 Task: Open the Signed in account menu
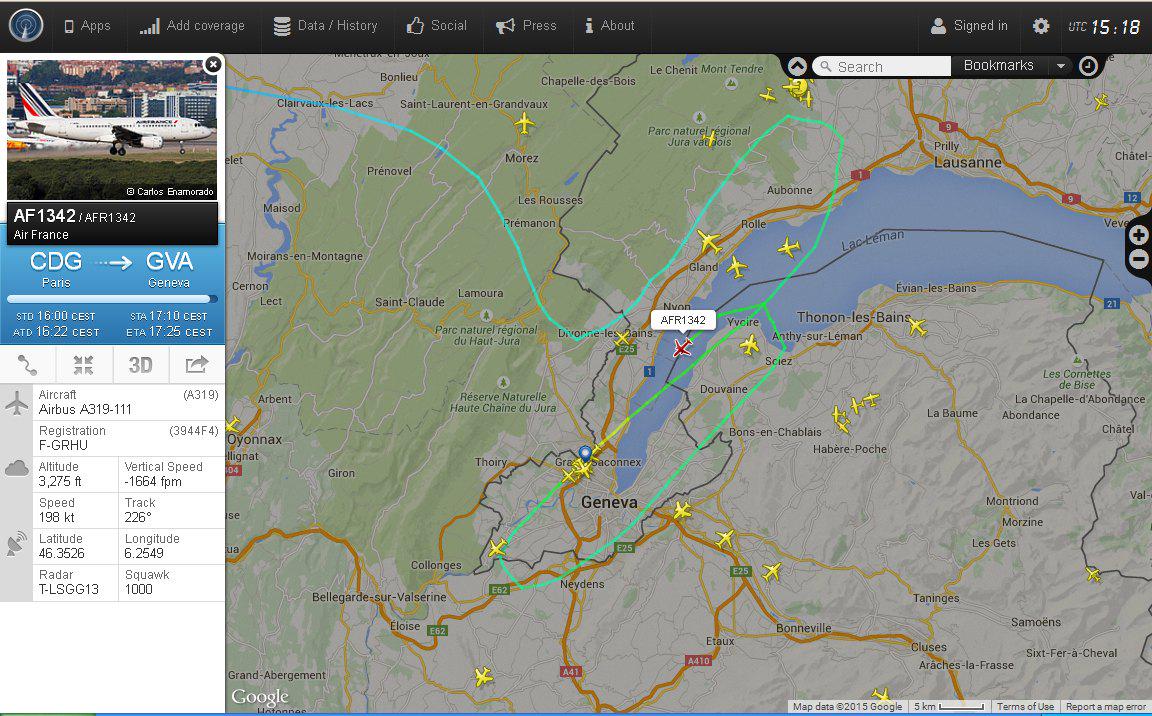[x=969, y=26]
